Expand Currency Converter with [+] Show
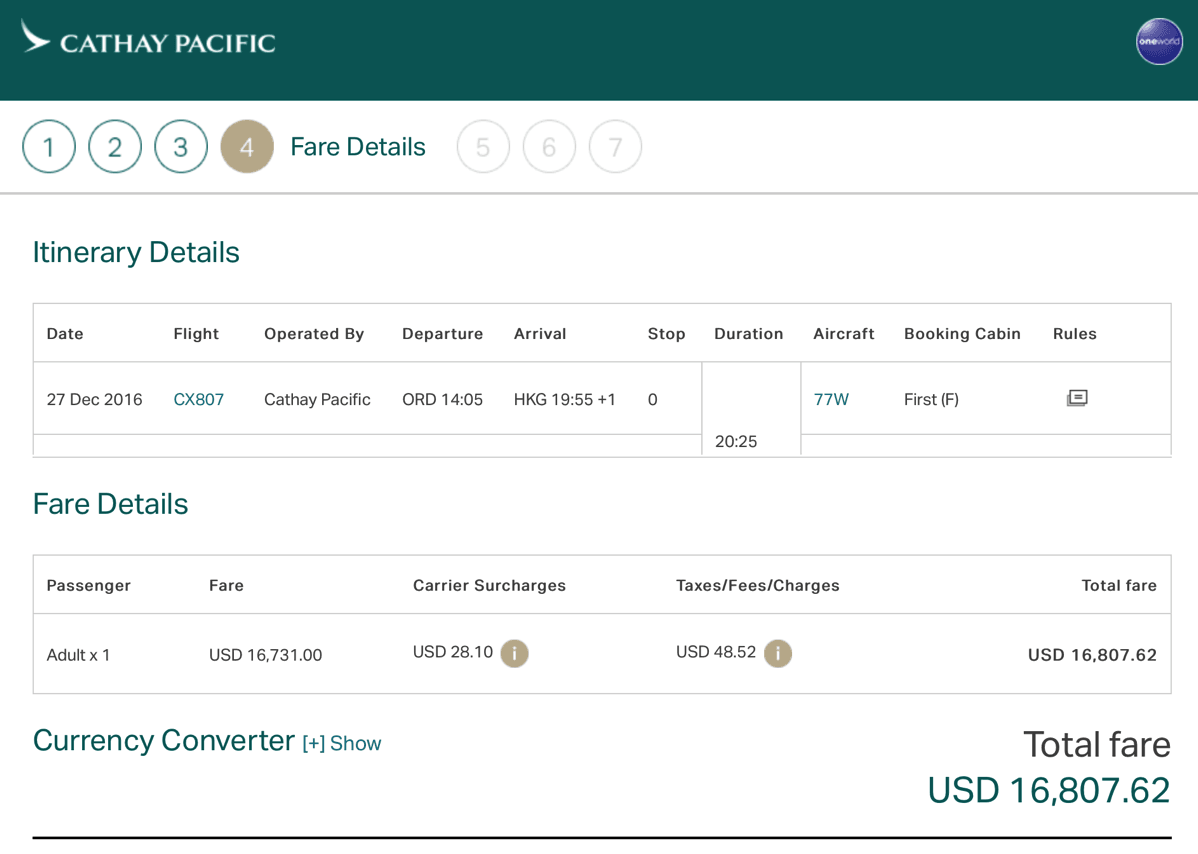The image size is (1198, 854). [342, 743]
